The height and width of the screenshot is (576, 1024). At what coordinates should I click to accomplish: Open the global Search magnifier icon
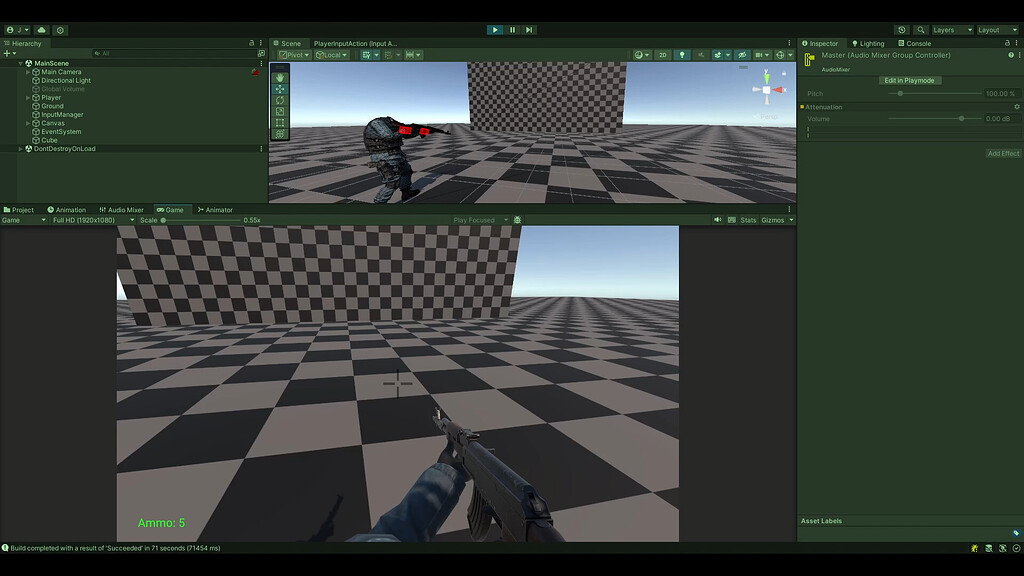click(921, 30)
